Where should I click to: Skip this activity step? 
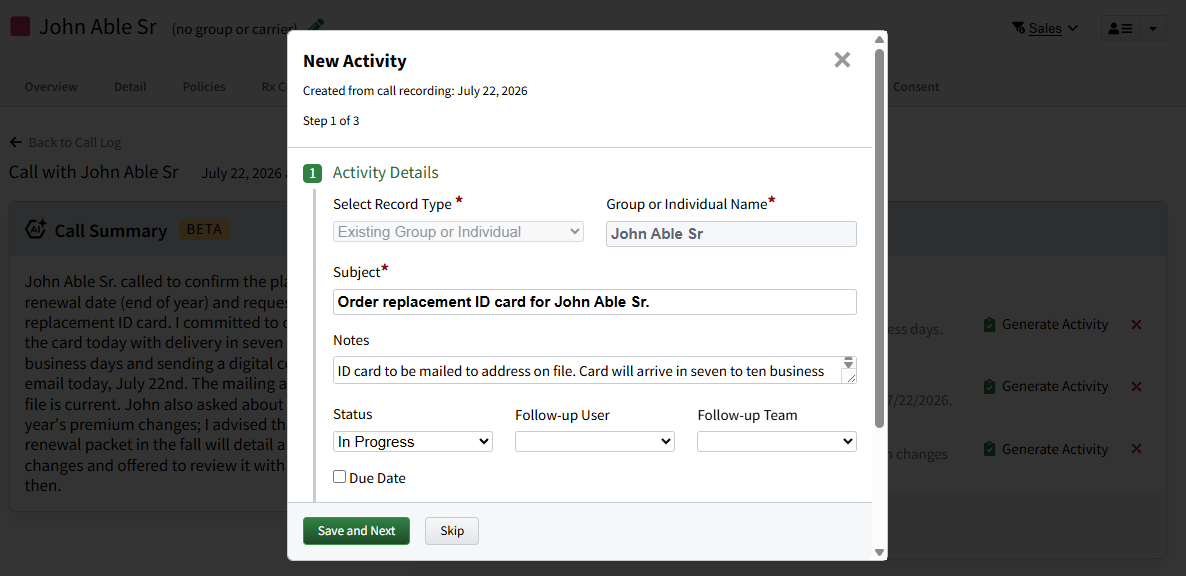[452, 531]
